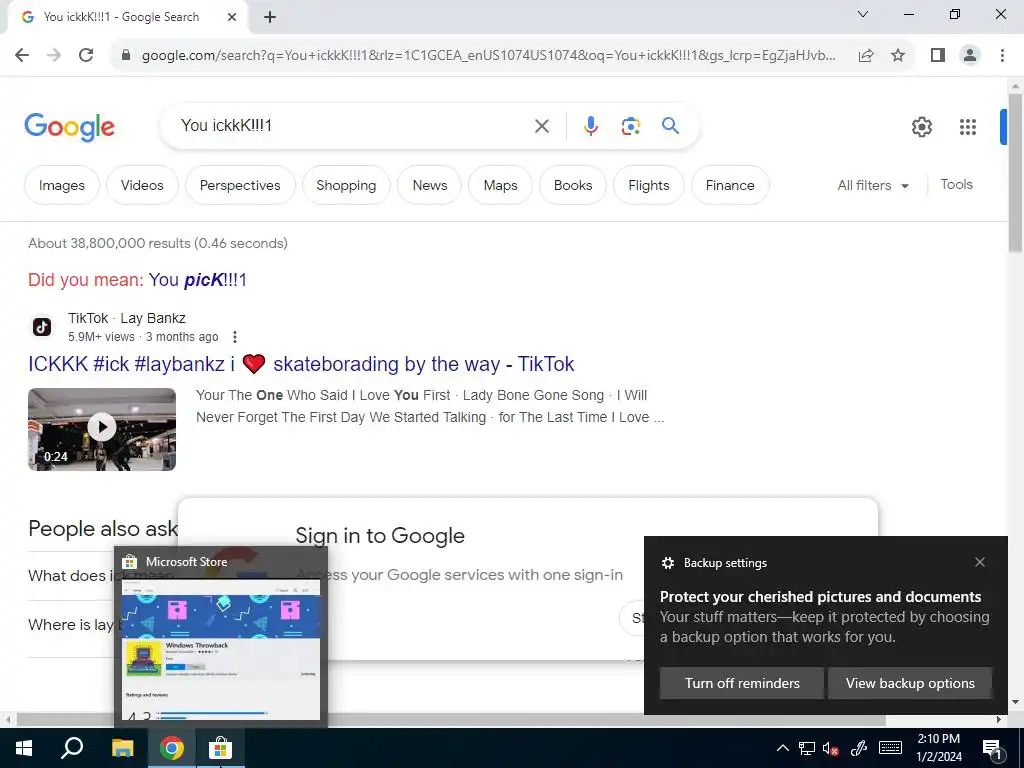Expand the All filters dropdown
Viewport: 1024px width, 768px height.
873,185
